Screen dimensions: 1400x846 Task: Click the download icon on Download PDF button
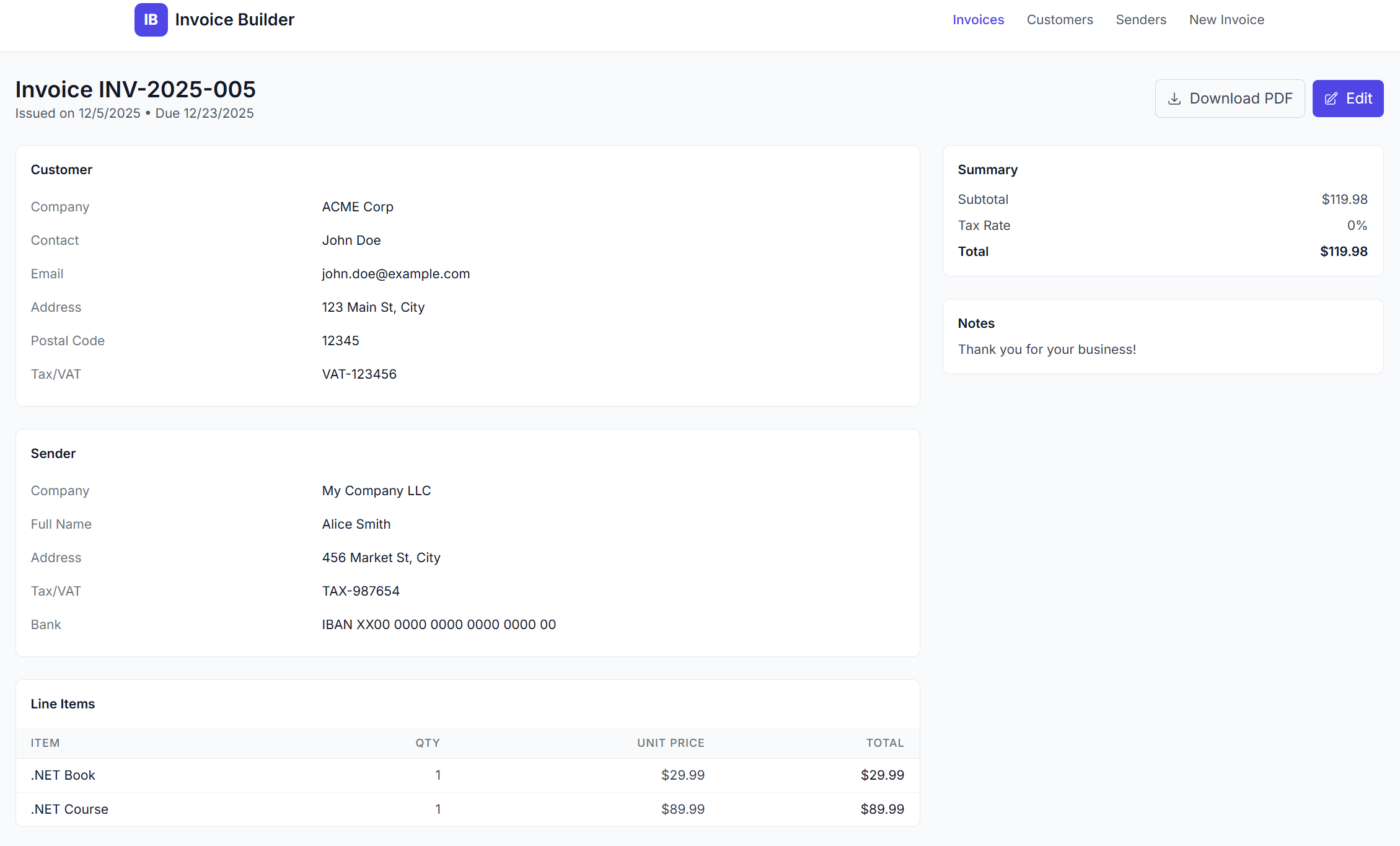[1175, 98]
